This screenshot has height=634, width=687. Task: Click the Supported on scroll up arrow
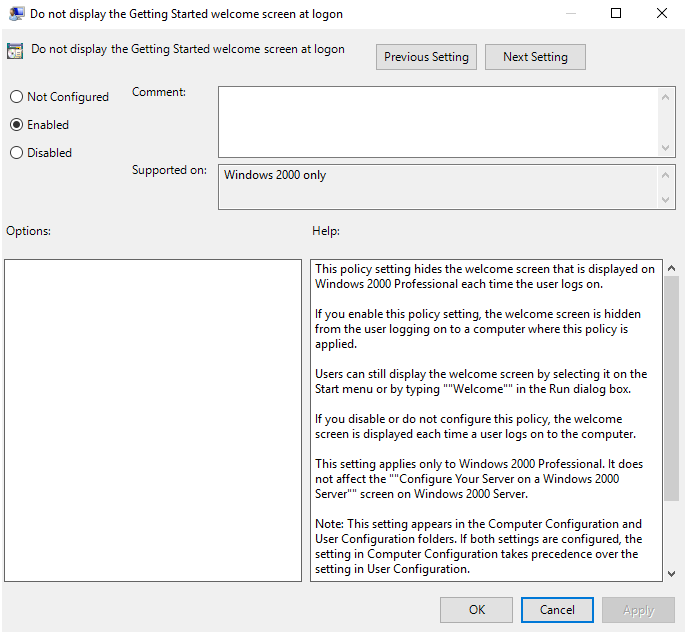[x=667, y=175]
